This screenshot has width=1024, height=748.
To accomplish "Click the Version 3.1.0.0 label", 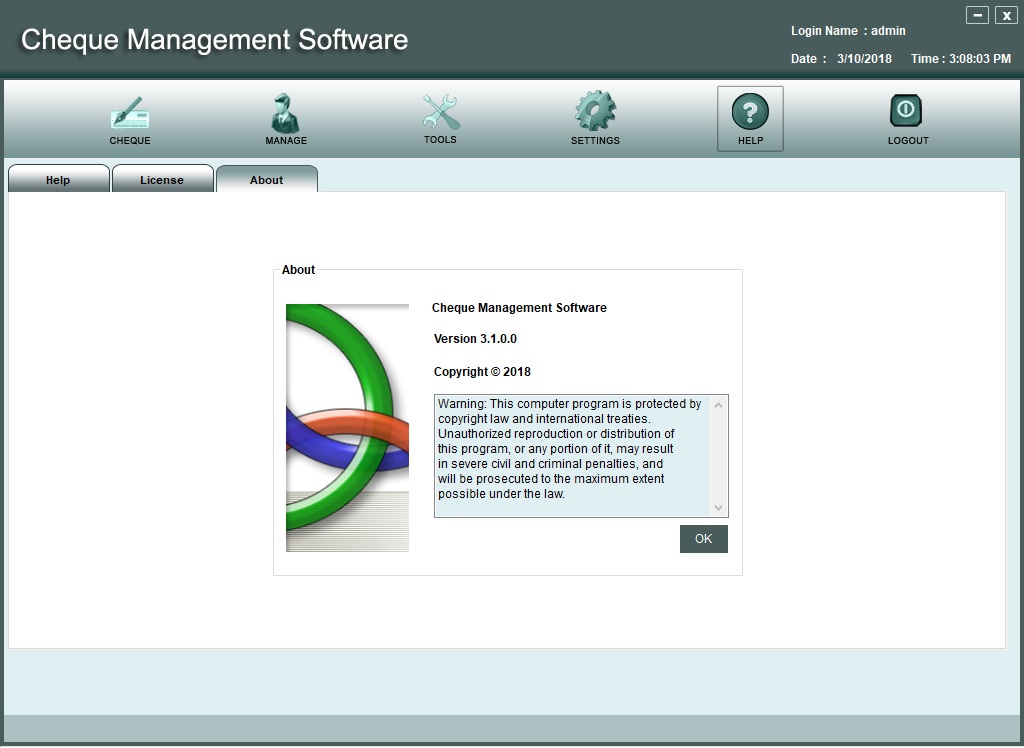I will tap(475, 339).
